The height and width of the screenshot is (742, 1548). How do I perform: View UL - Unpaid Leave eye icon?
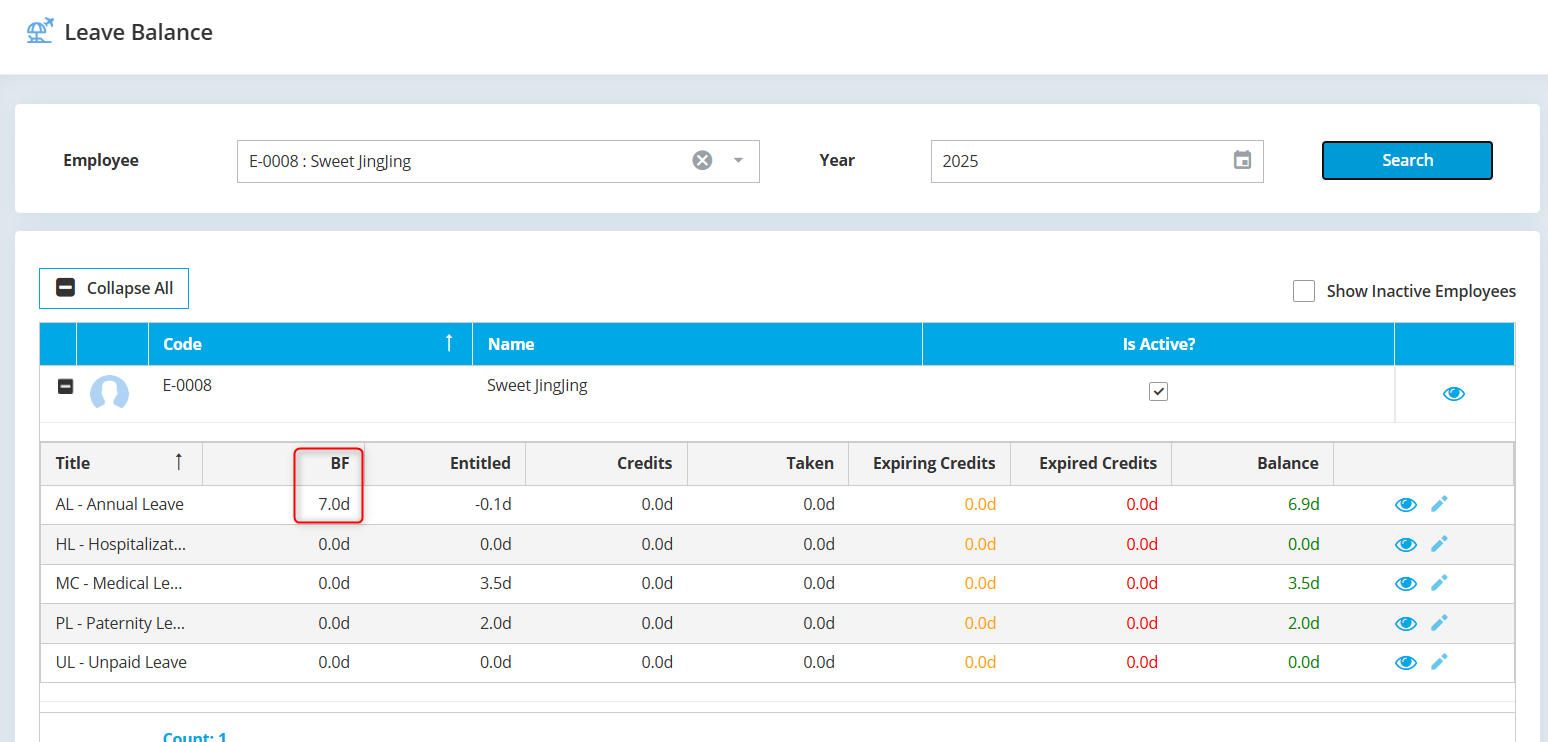coord(1406,662)
